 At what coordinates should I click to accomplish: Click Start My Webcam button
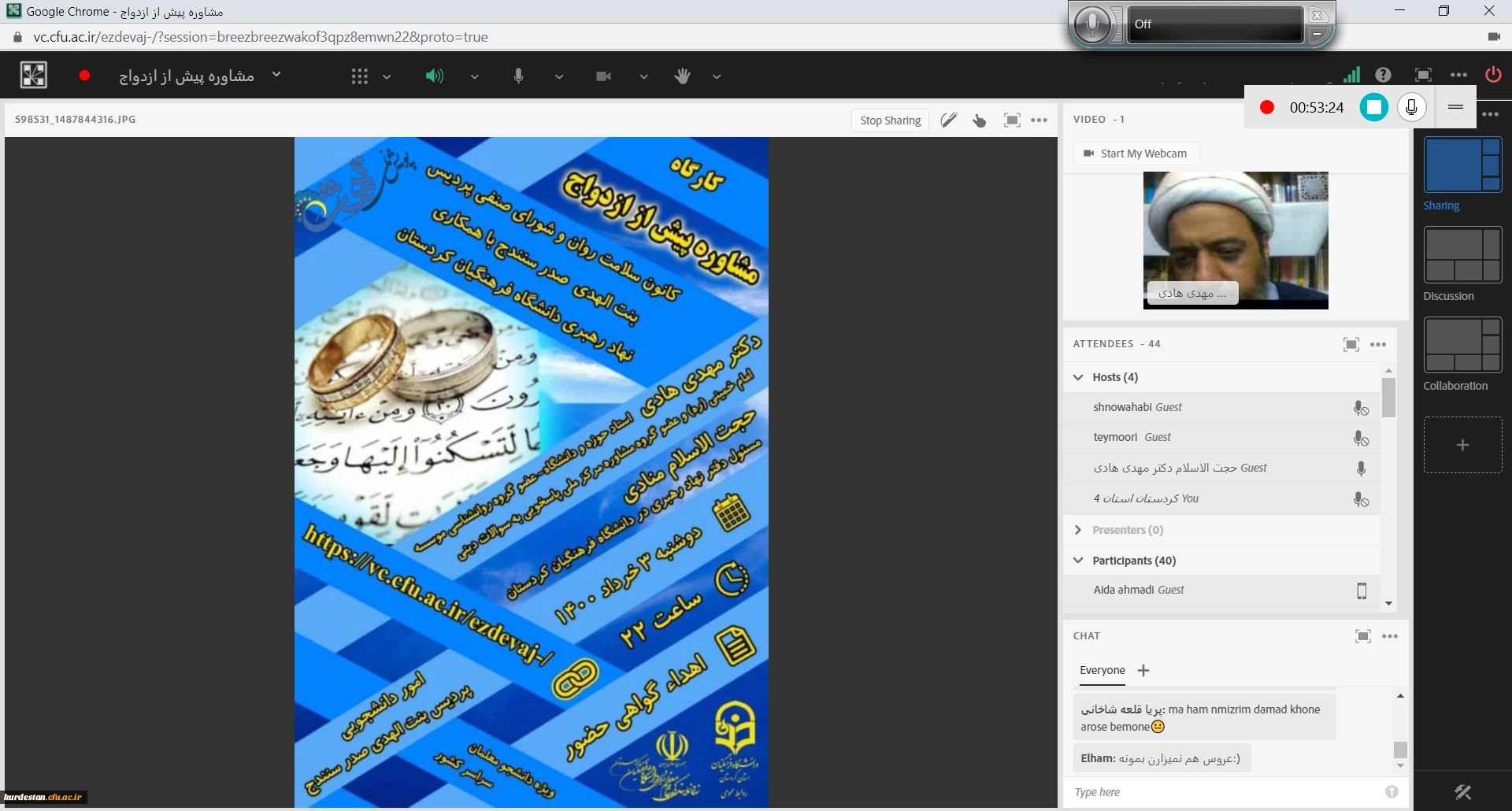[1136, 154]
